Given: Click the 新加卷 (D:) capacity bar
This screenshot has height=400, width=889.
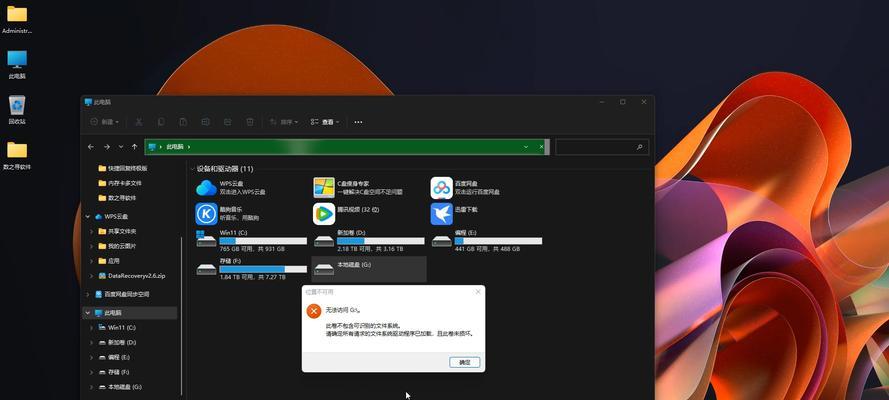Looking at the screenshot, I should (x=380, y=241).
